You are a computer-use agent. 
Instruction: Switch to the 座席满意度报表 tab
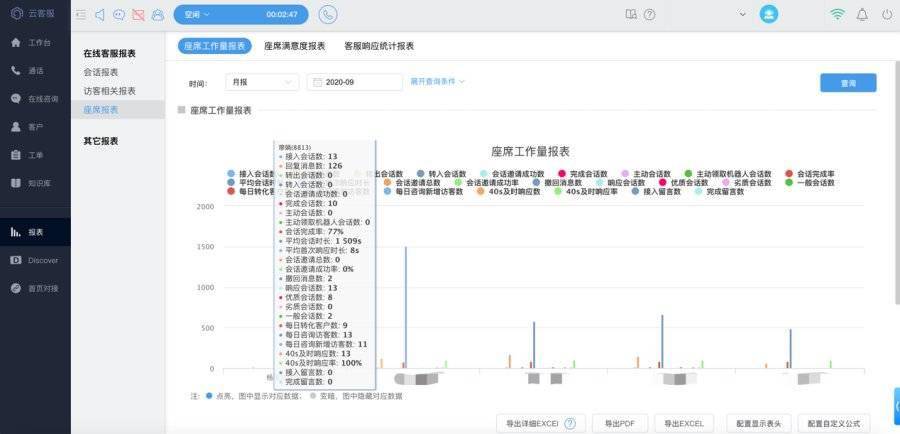point(294,46)
